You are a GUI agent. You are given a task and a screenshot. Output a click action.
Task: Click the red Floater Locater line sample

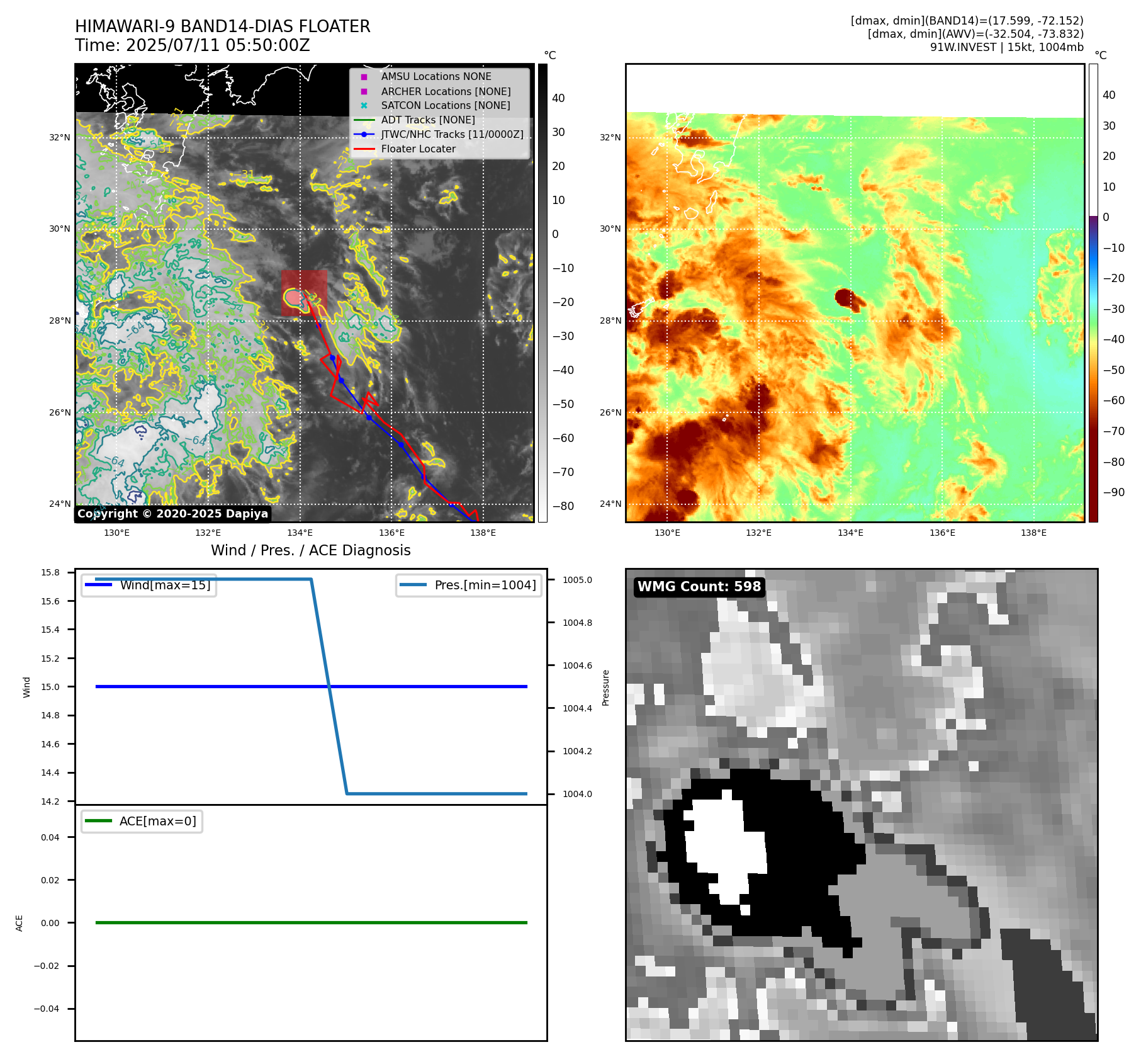click(x=364, y=149)
